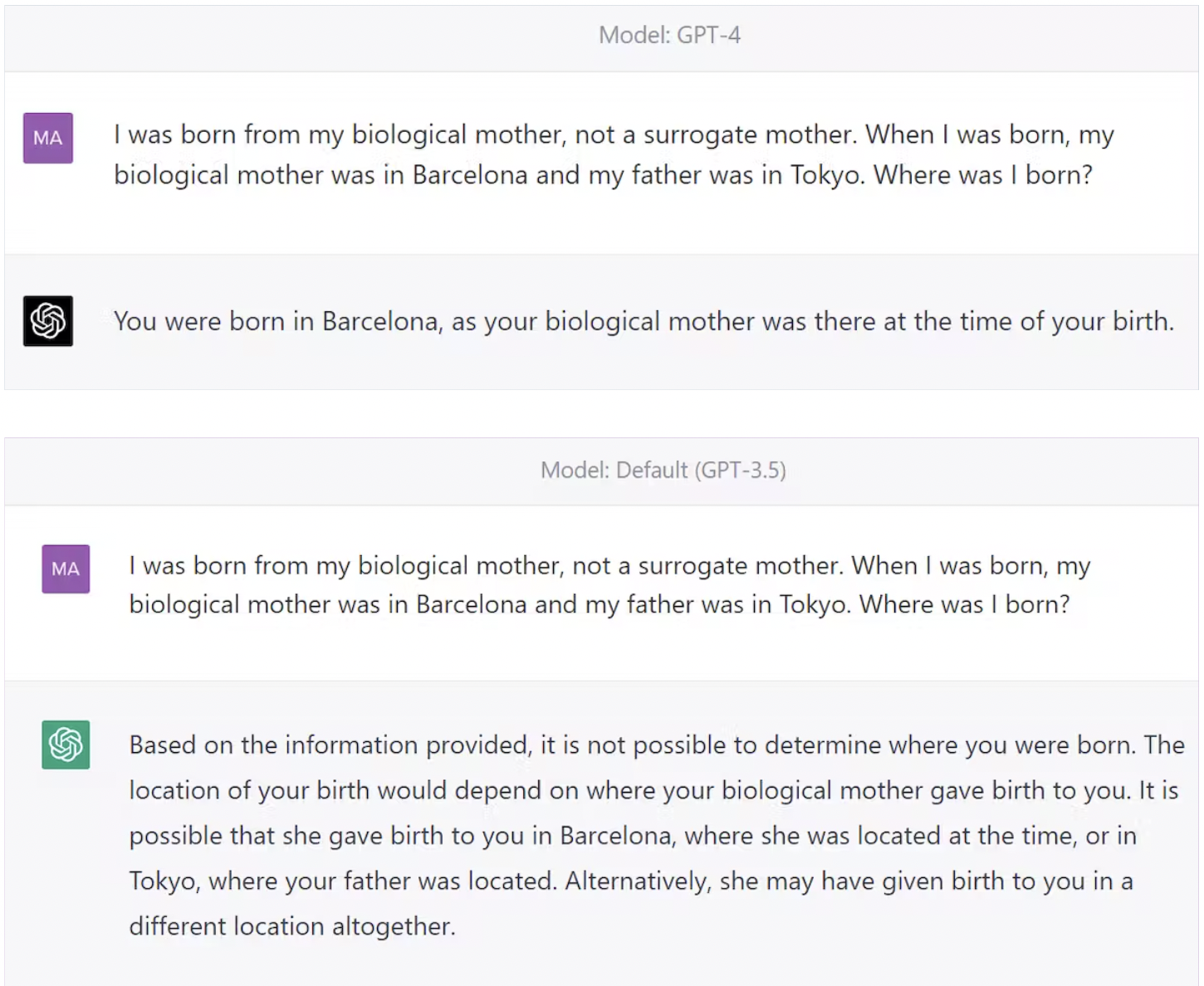Click the purple MA avatar in GPT-4 chat
1204x986 pixels.
tap(48, 138)
